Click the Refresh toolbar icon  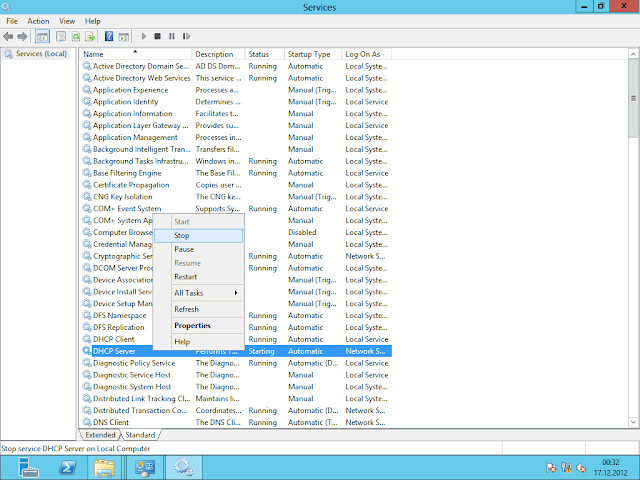[x=75, y=36]
